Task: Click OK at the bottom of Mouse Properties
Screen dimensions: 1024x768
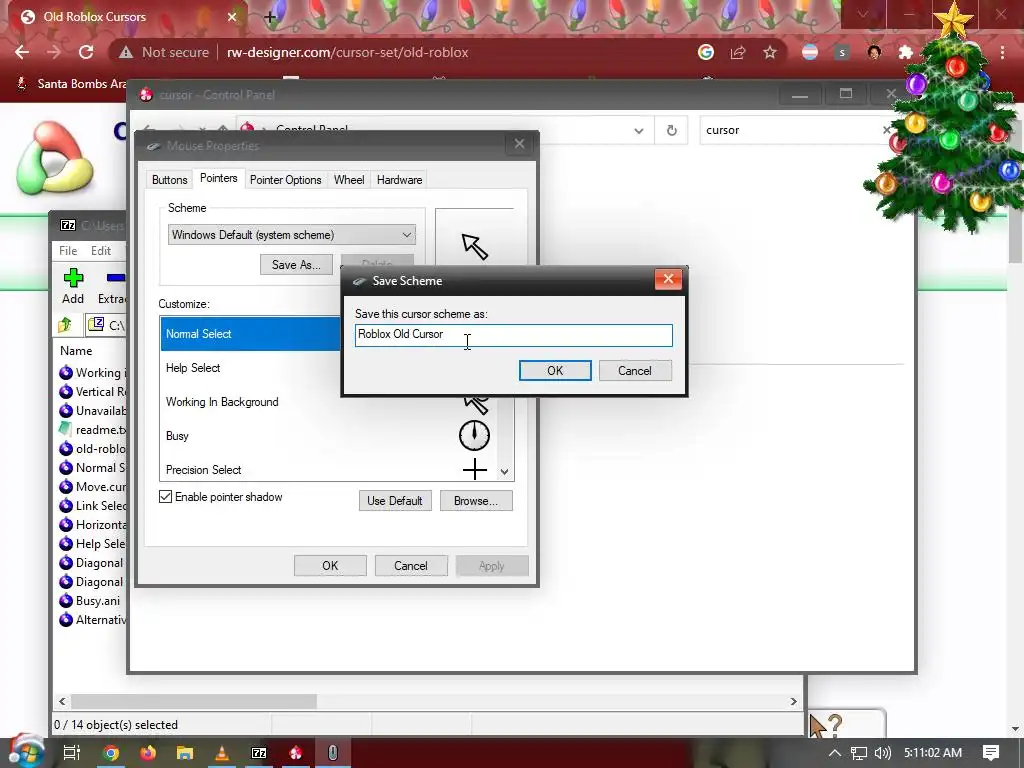Action: (x=330, y=566)
